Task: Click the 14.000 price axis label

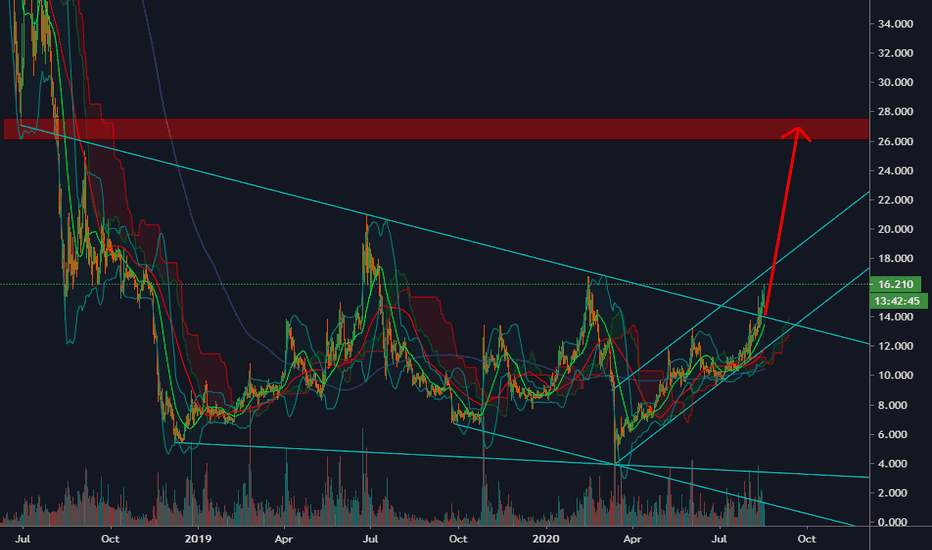Action: (x=895, y=317)
